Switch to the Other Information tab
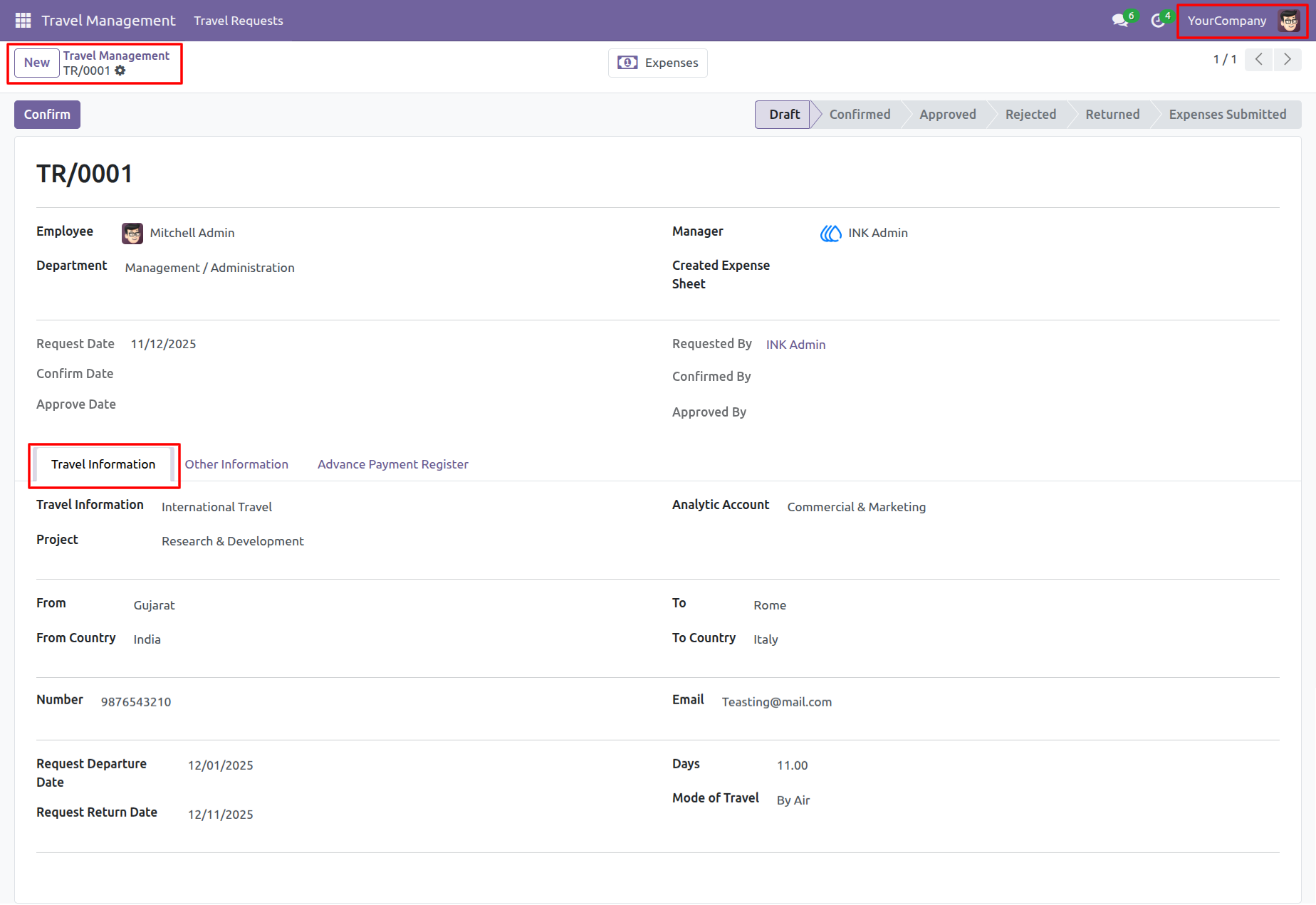 pyautogui.click(x=236, y=464)
